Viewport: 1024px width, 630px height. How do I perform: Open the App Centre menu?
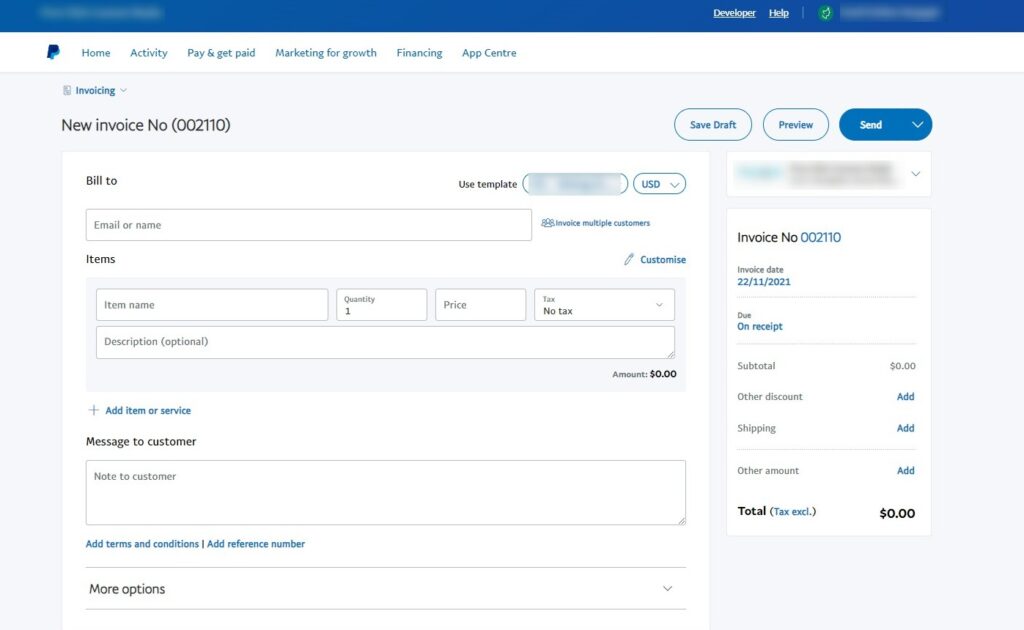(x=489, y=53)
